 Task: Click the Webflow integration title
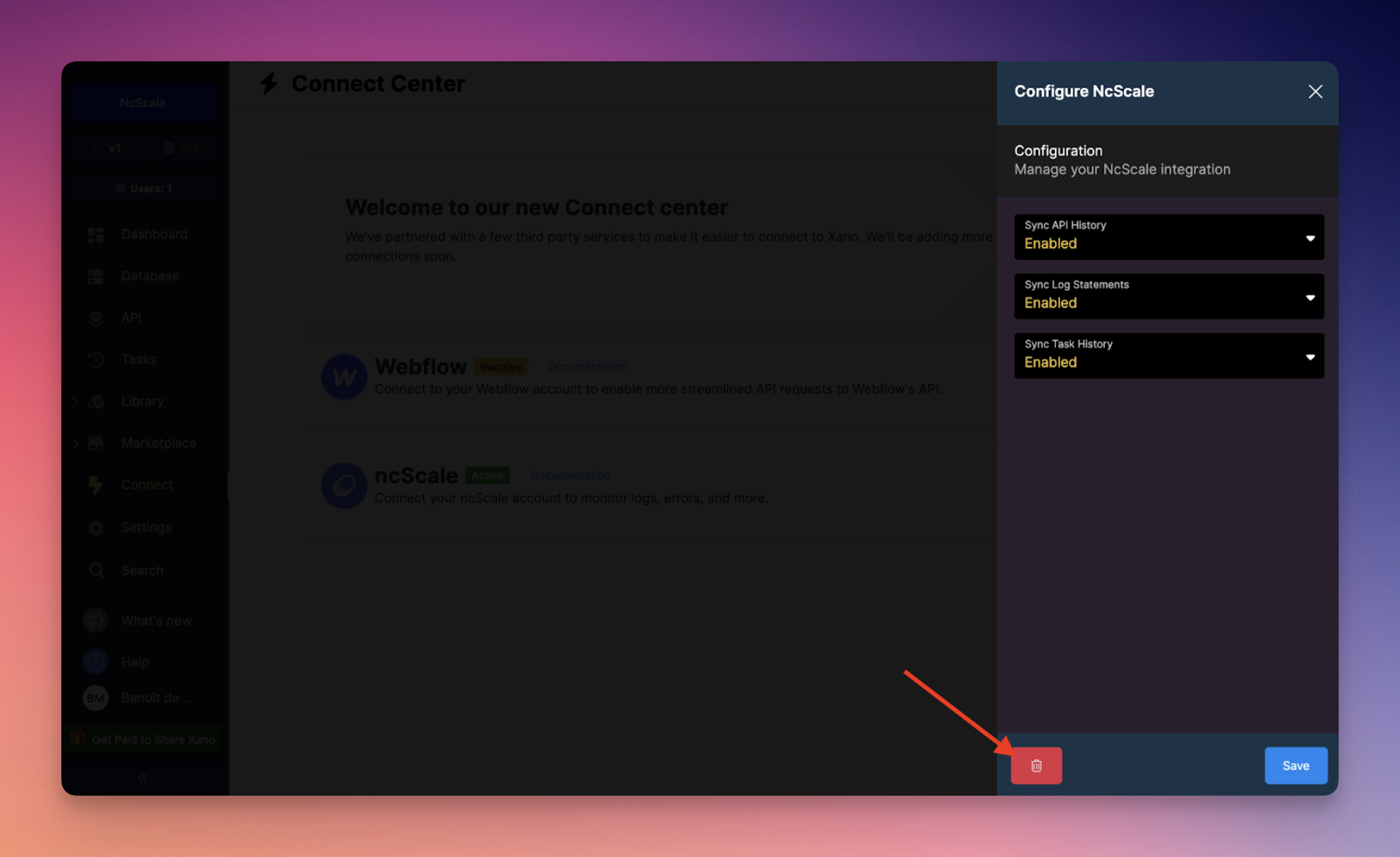coord(421,366)
